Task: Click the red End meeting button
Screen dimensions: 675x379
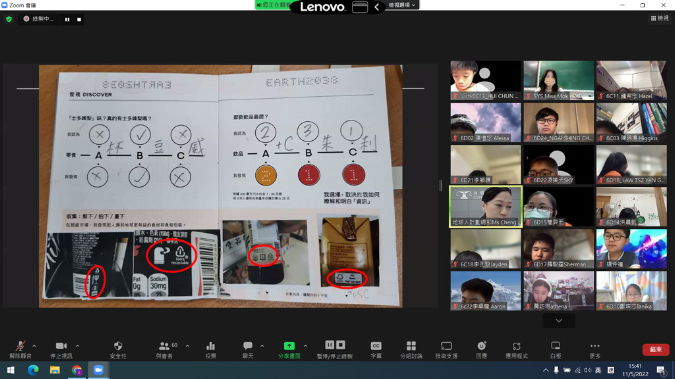Action: [x=656, y=349]
